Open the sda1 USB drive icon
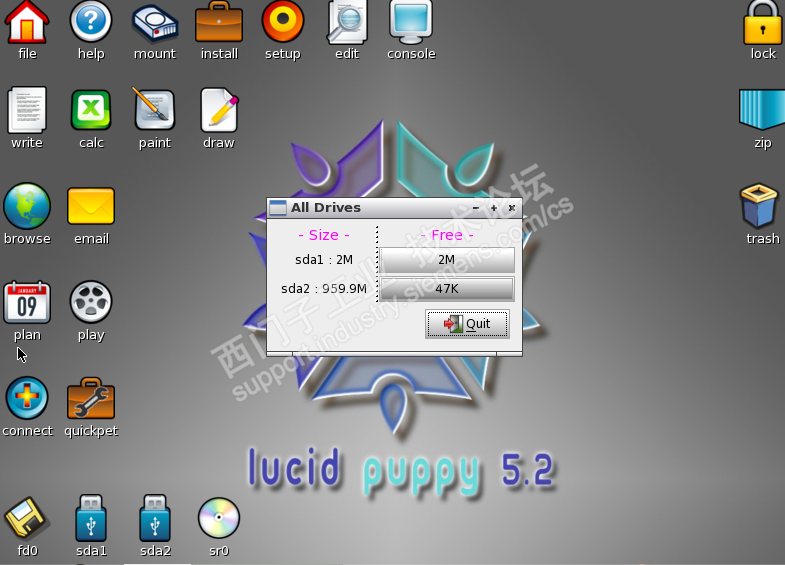Image resolution: width=785 pixels, height=565 pixels. pos(91,518)
